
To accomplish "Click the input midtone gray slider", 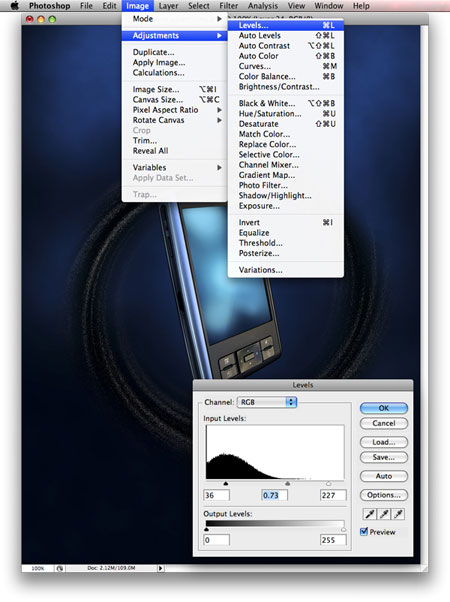I will pos(287,484).
